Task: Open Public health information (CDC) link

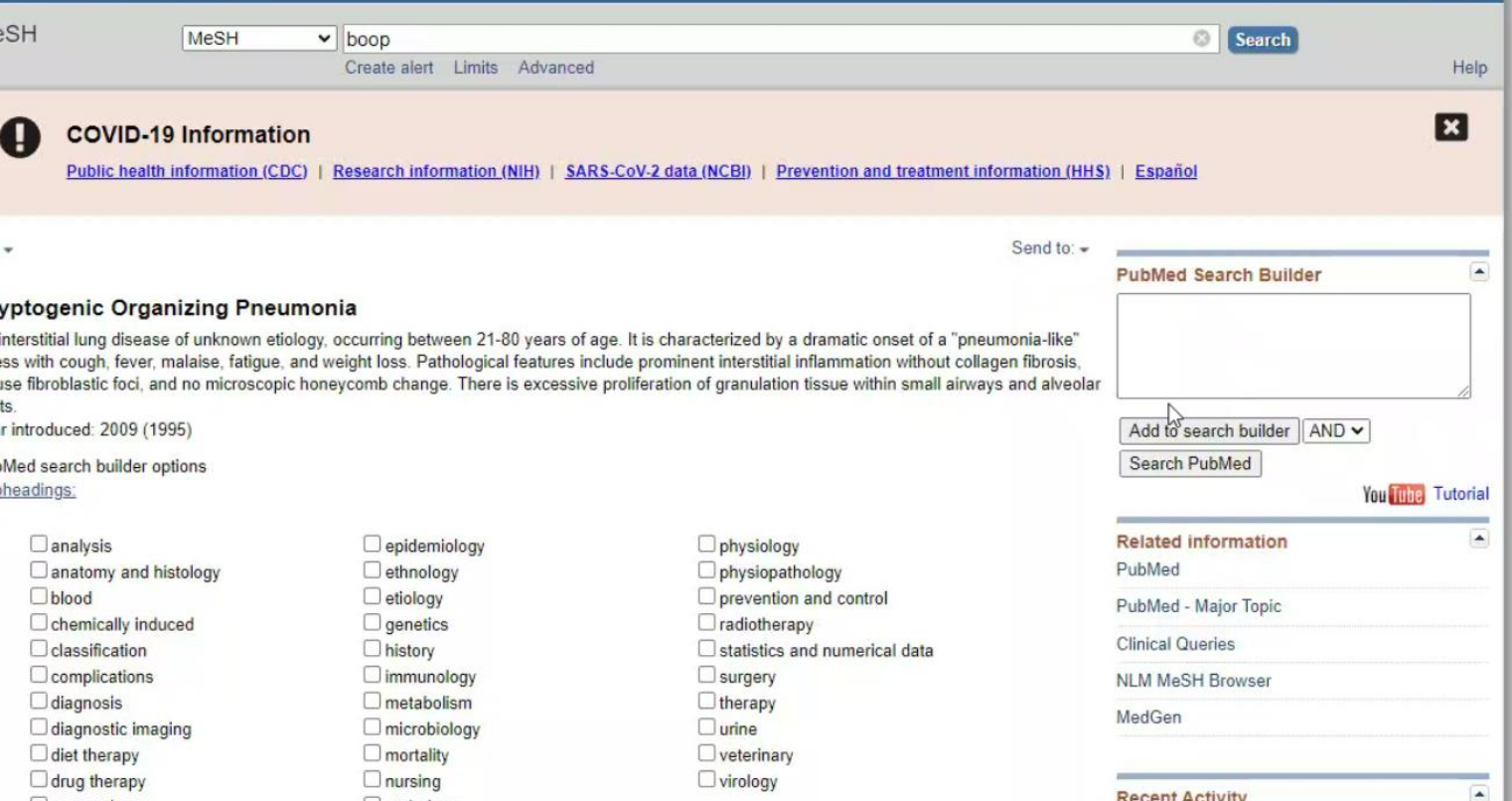Action: click(x=187, y=171)
